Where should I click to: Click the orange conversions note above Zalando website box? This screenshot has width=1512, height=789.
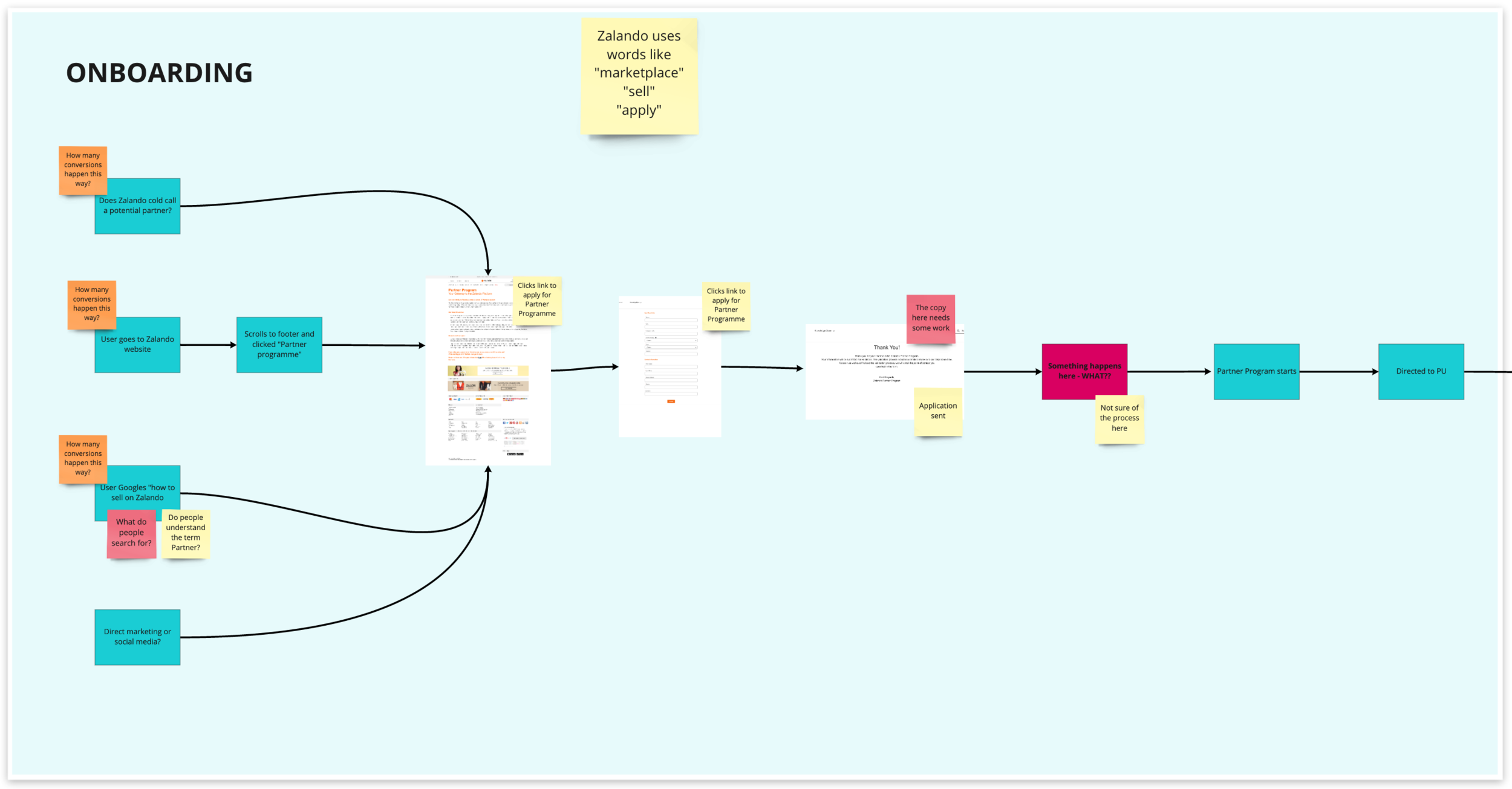coord(91,304)
